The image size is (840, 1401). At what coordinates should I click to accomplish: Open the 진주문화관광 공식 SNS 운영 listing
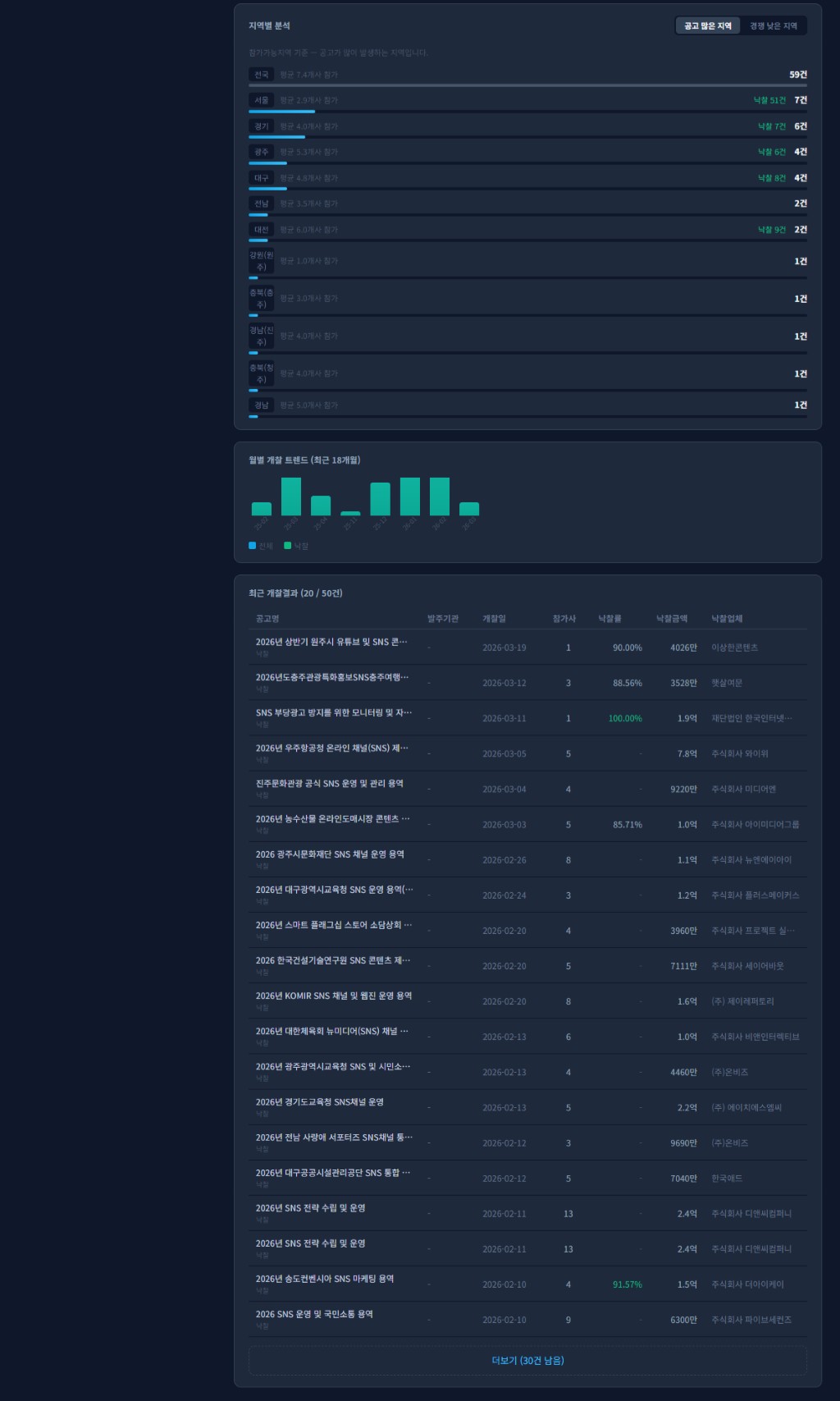[329, 784]
